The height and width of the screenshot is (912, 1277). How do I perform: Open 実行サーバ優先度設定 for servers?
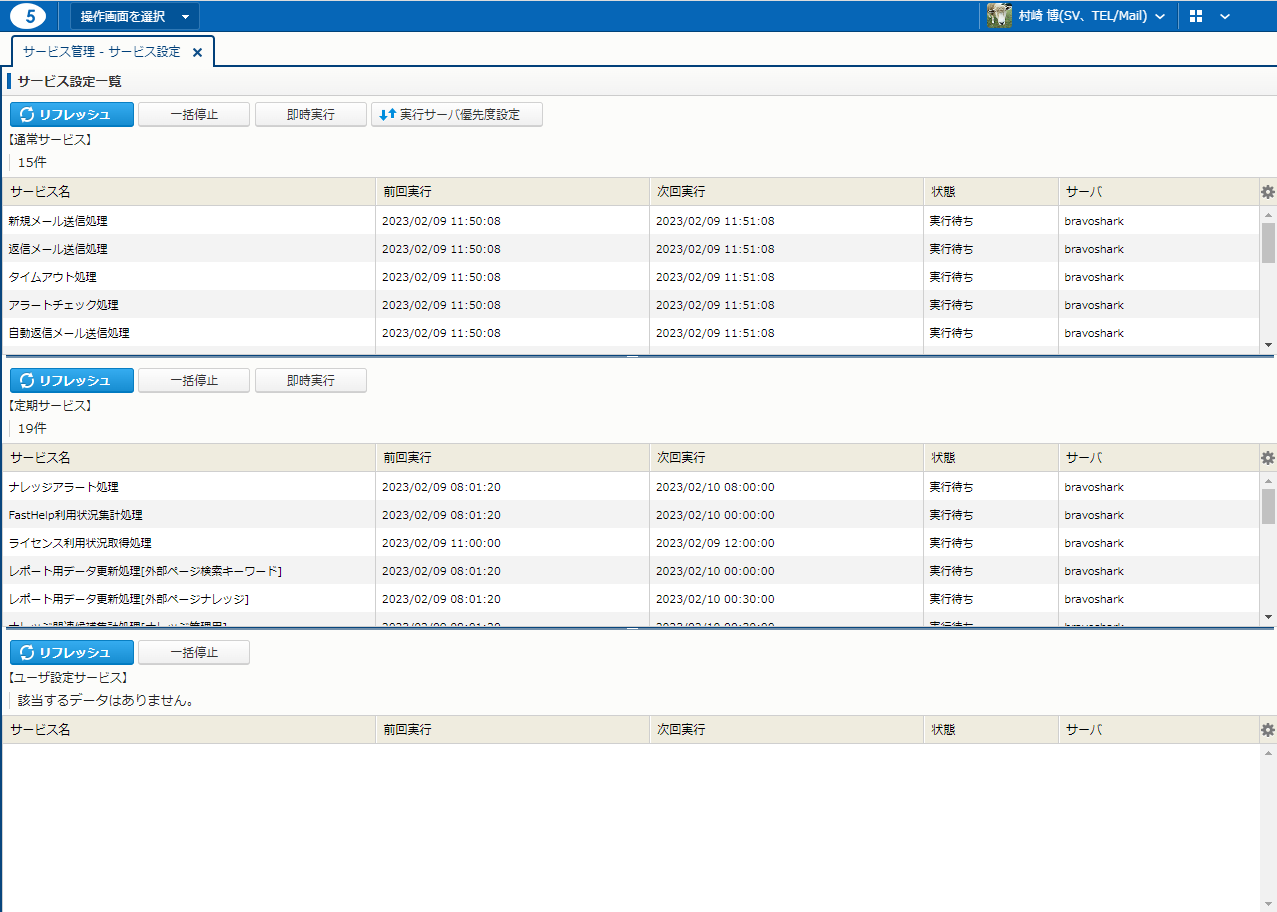point(457,115)
